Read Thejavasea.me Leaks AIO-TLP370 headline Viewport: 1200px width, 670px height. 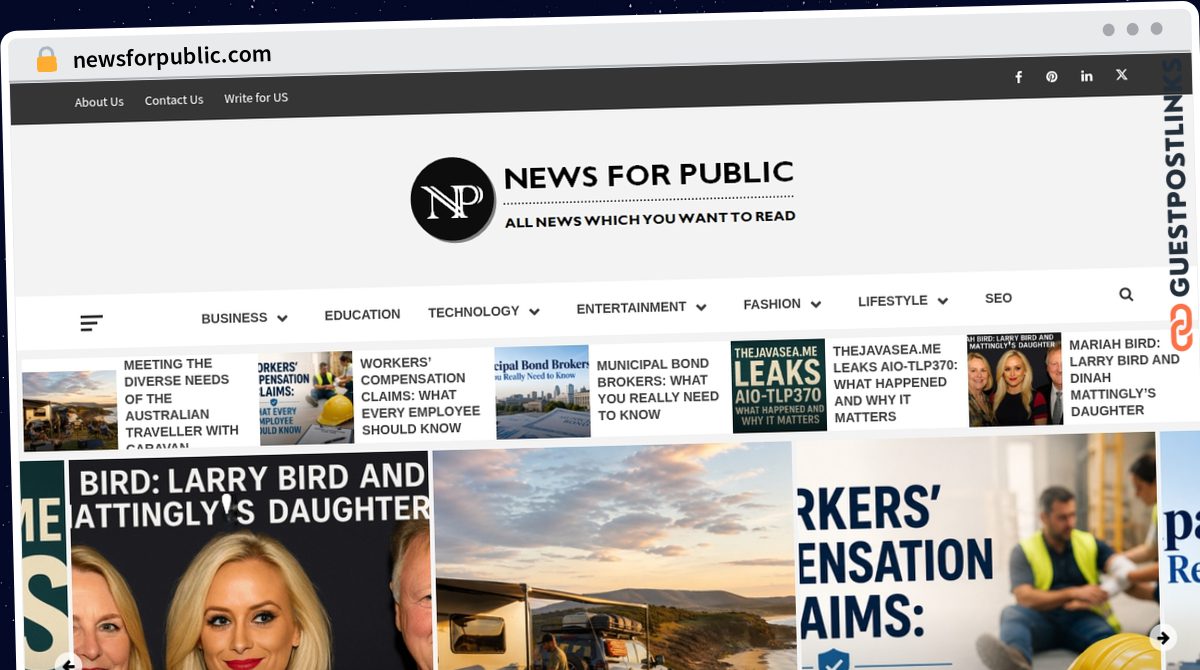click(x=894, y=383)
